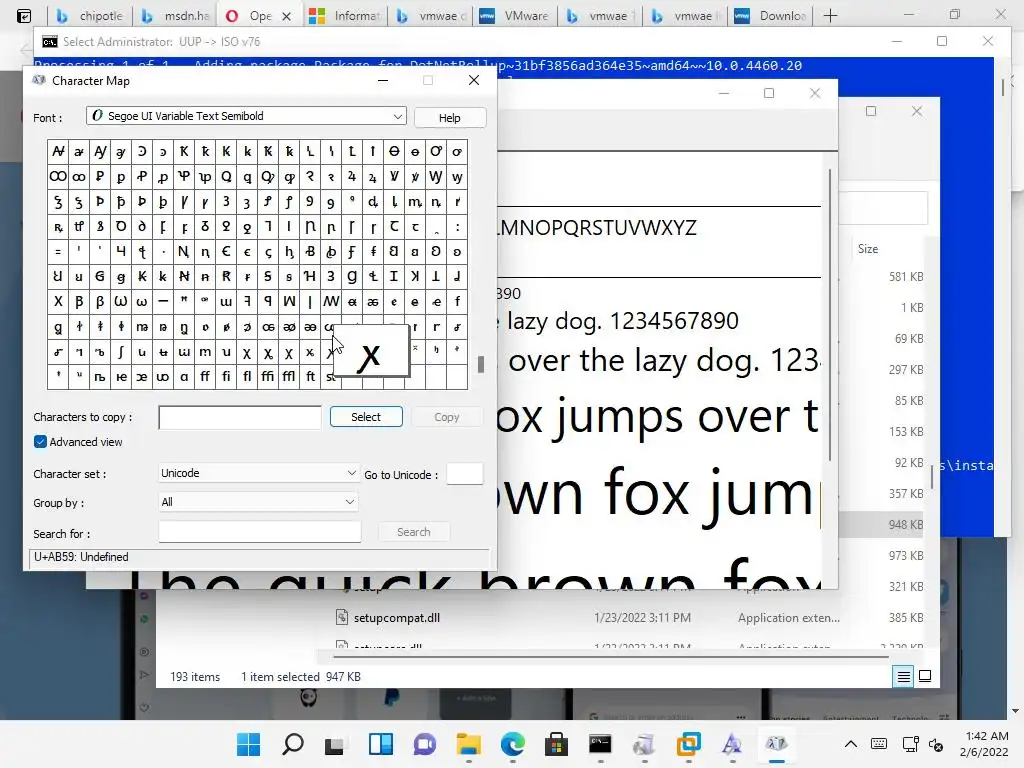The height and width of the screenshot is (768, 1024).
Task: Click the Select button
Action: pos(366,417)
